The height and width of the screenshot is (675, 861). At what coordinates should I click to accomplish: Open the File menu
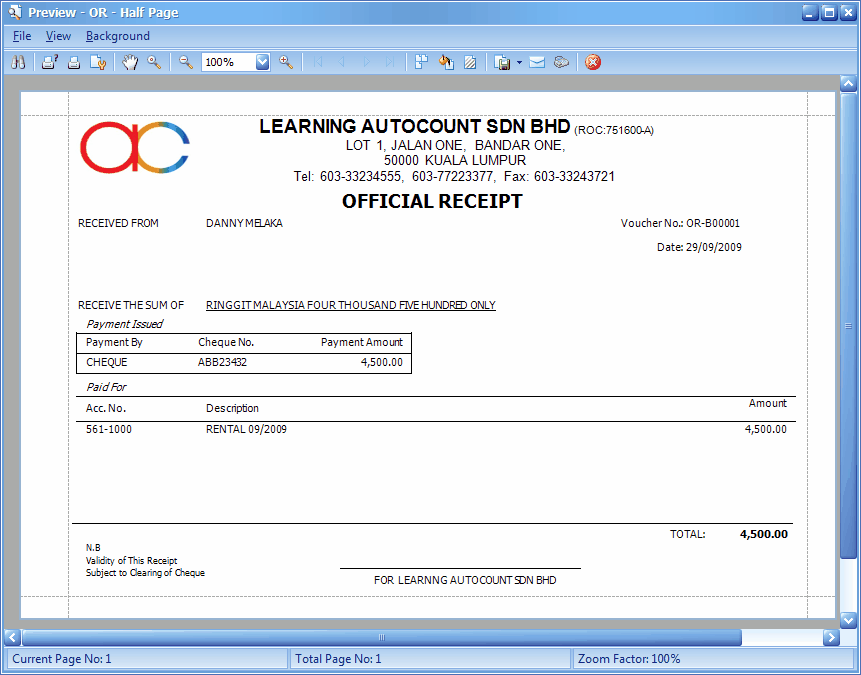22,36
